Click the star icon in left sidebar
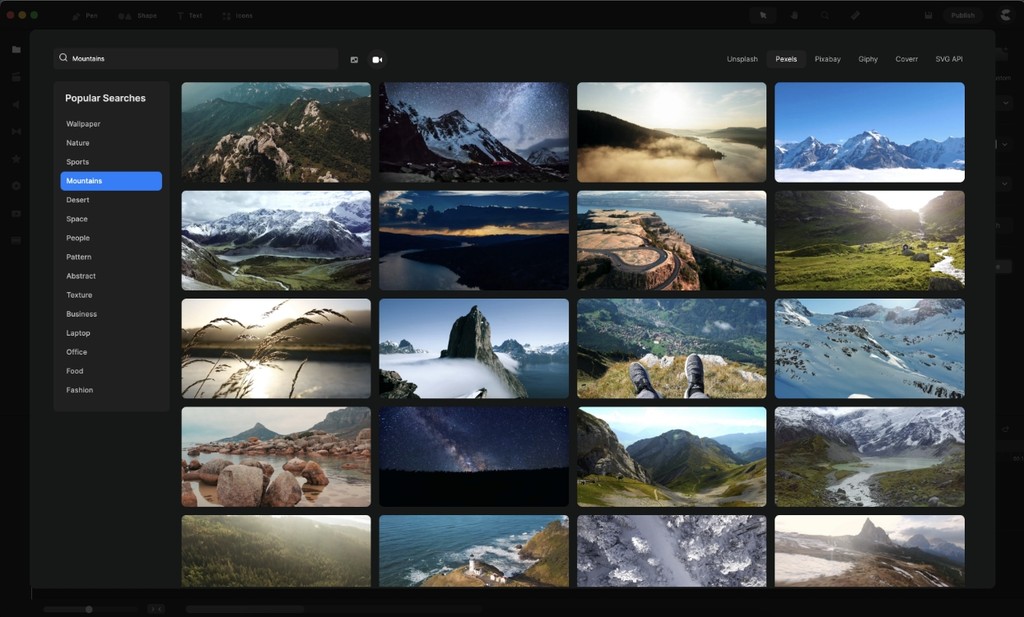 click(16, 158)
